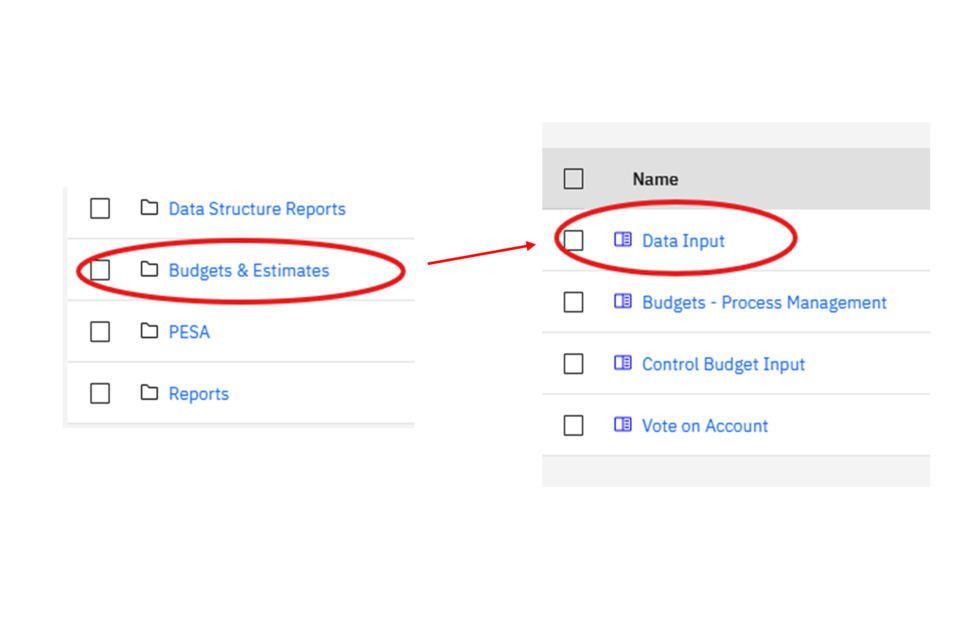The image size is (960, 640).
Task: Toggle the select-all checkbox beside Name
Action: (573, 179)
